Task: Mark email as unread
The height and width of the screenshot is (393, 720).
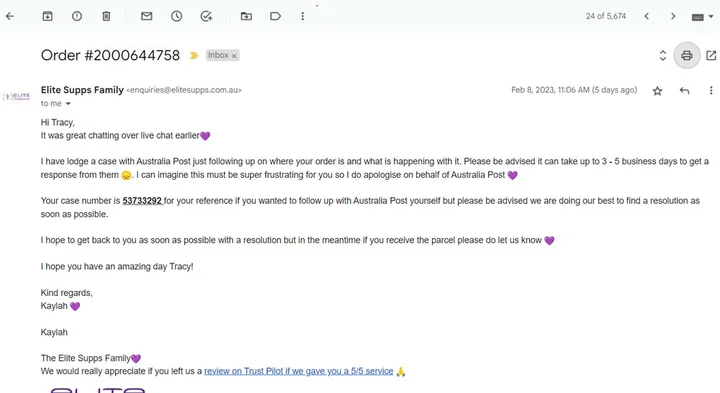Action: [146, 16]
